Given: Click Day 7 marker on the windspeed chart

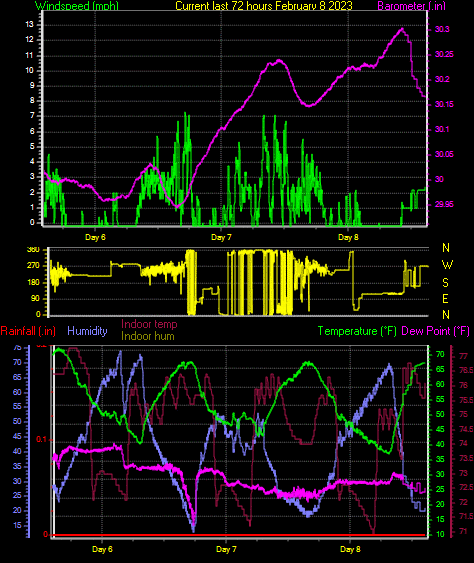Looking at the screenshot, I should pos(221,237).
